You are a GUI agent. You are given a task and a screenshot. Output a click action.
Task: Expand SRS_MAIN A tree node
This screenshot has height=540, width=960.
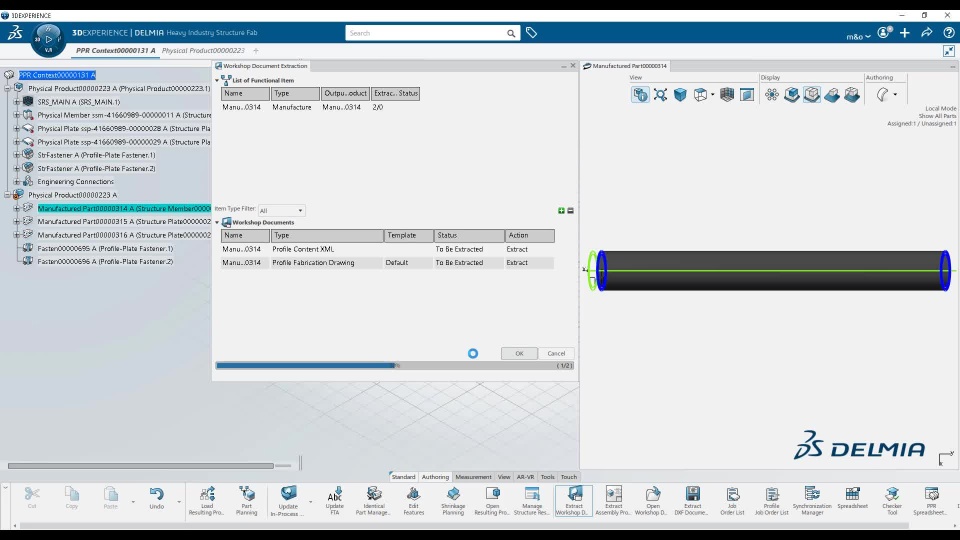[17, 102]
